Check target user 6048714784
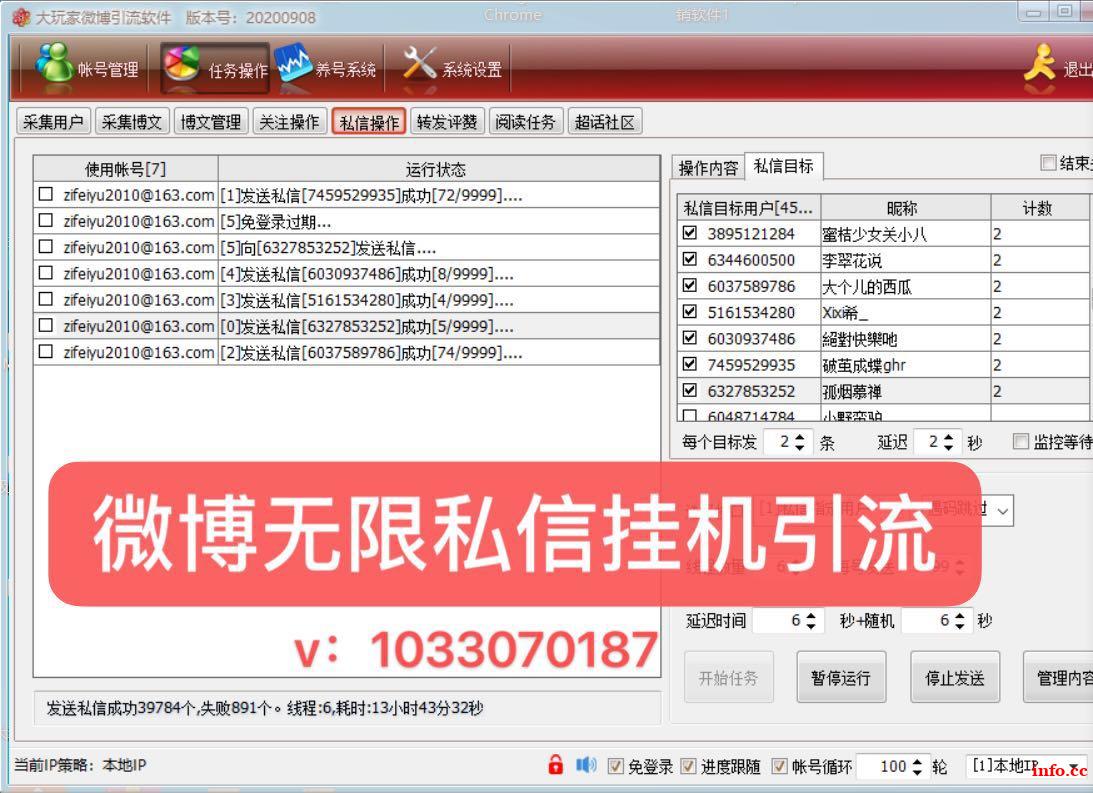The width and height of the screenshot is (1093, 793). pyautogui.click(x=690, y=416)
